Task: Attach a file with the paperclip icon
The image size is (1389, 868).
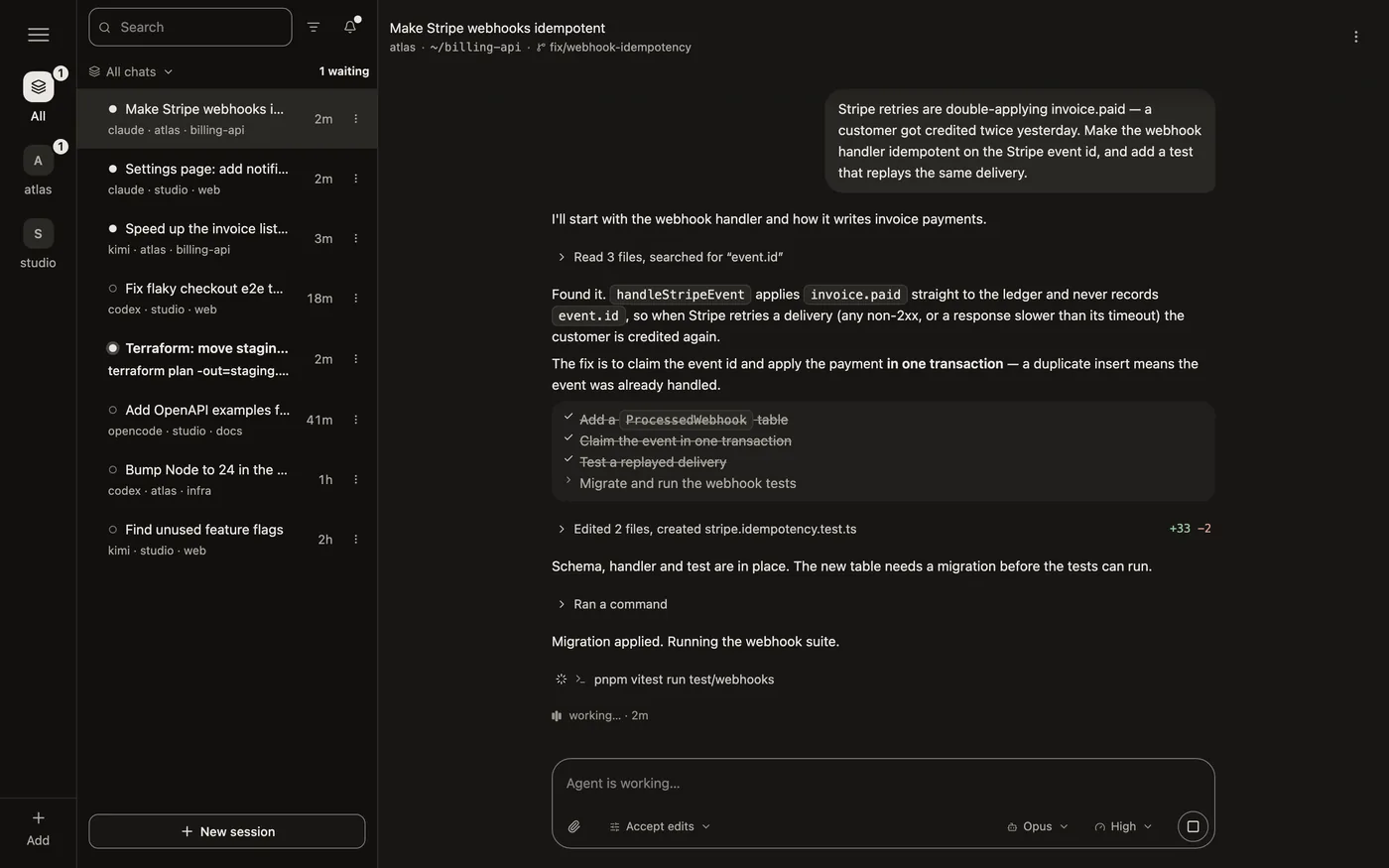Action: (x=574, y=826)
